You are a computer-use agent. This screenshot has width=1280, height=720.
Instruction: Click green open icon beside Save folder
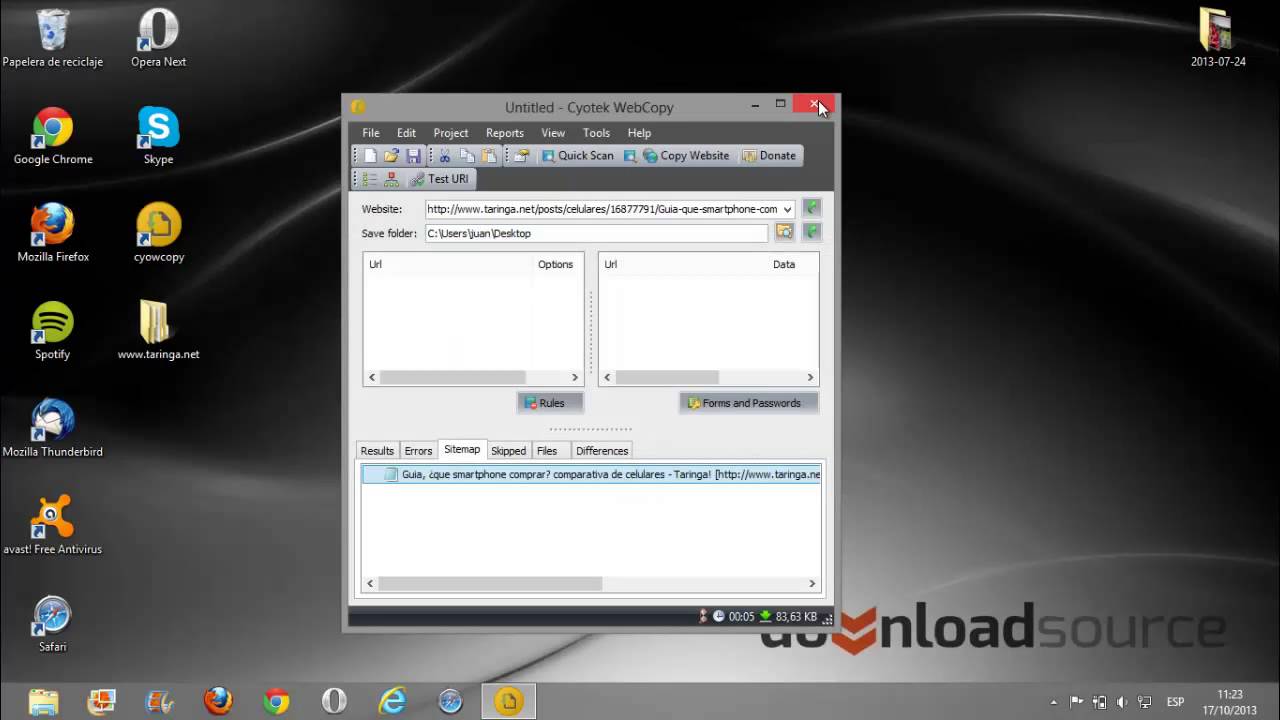click(812, 232)
